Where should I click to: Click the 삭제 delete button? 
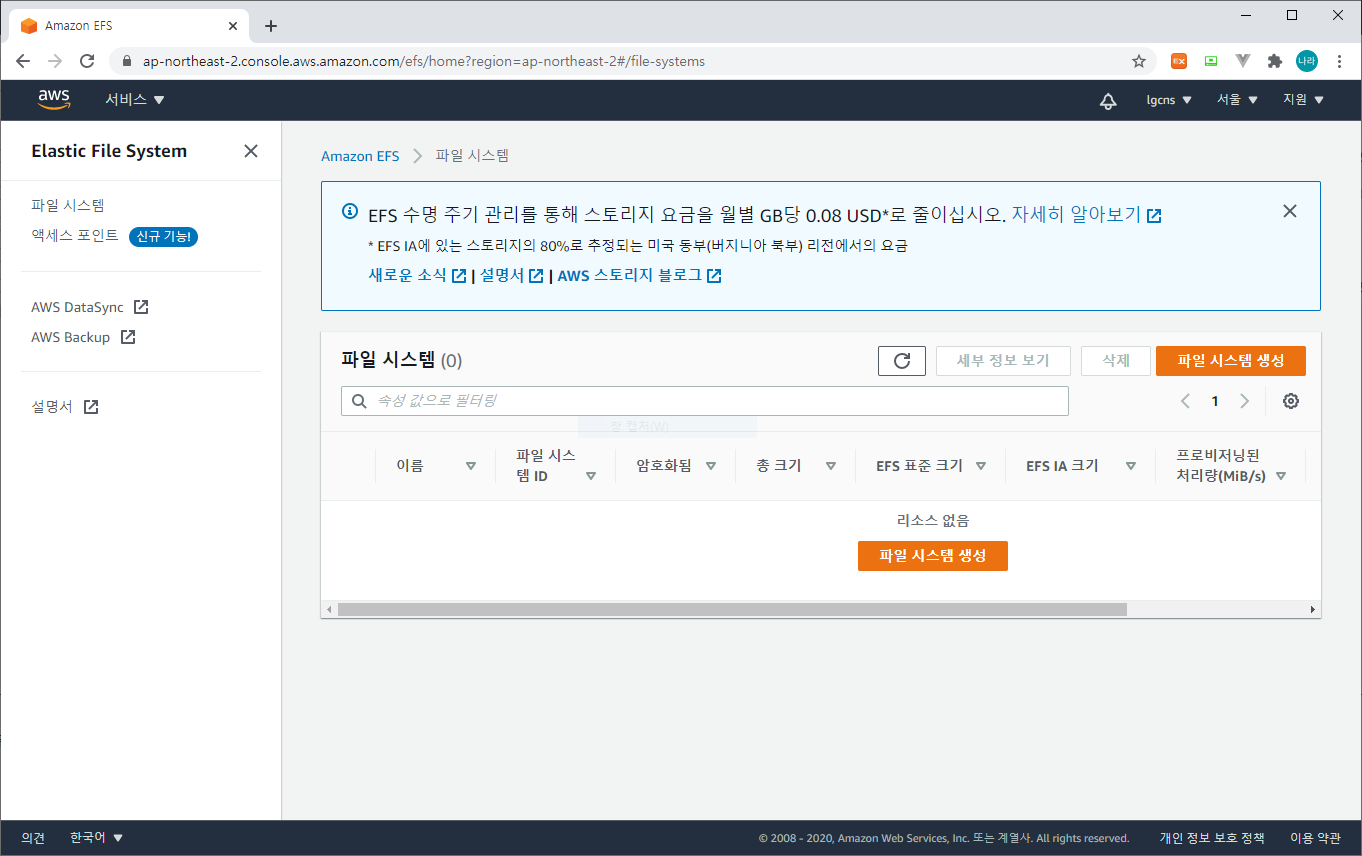(x=1115, y=361)
